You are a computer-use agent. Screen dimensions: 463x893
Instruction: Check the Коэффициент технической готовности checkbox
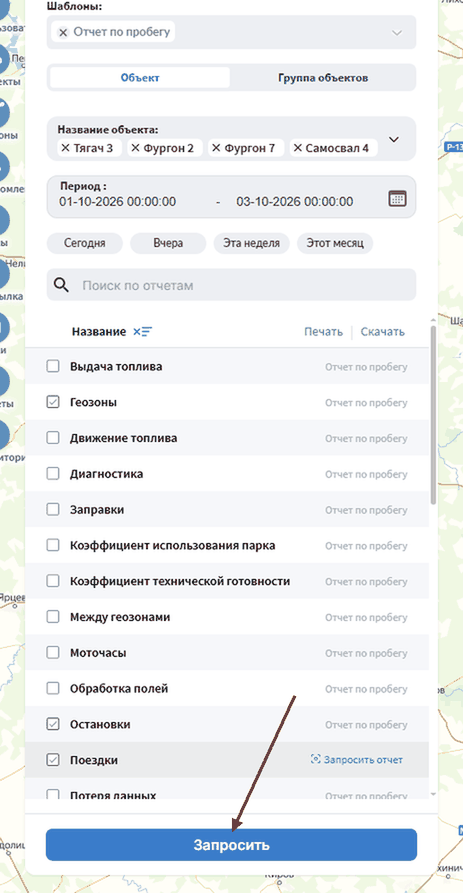[x=53, y=581]
